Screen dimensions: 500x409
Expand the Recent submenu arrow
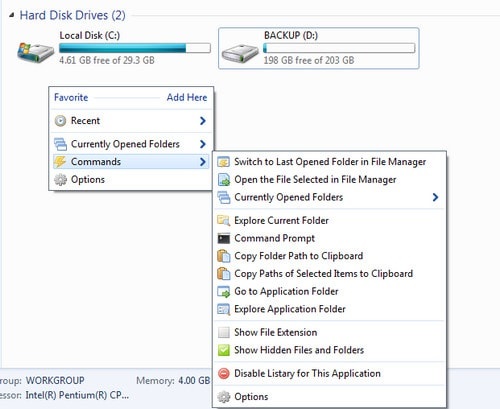[203, 121]
